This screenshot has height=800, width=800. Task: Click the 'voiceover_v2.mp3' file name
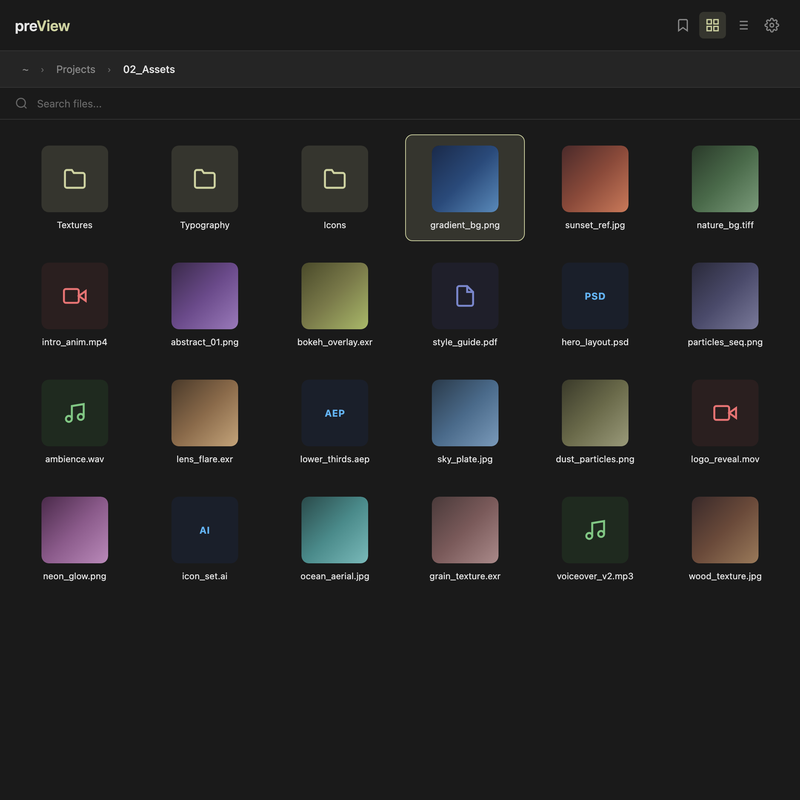[595, 576]
